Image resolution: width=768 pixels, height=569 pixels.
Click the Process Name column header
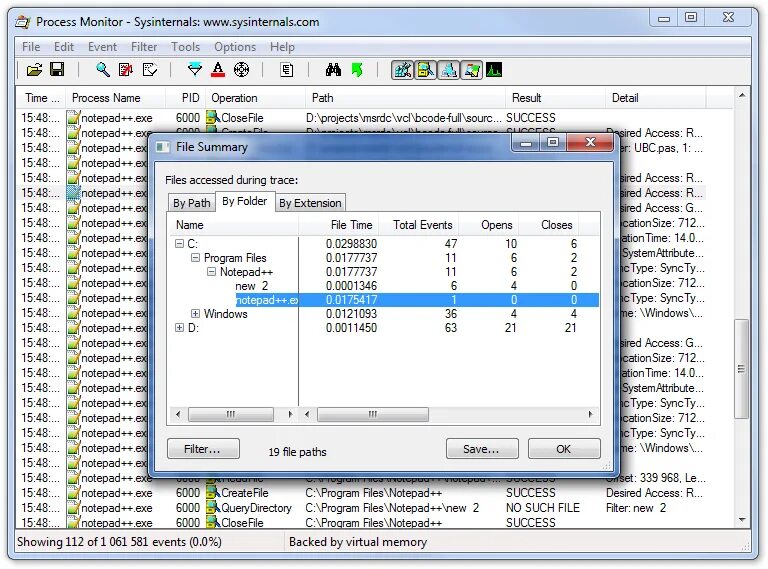click(x=114, y=98)
